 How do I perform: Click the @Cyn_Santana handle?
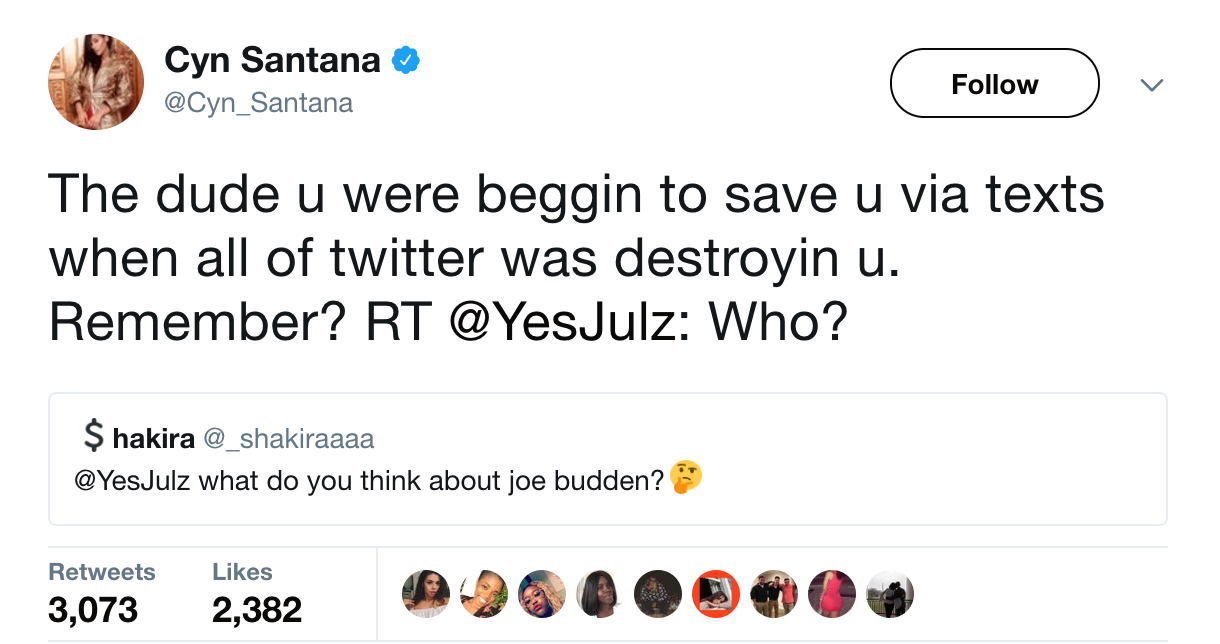click(258, 103)
